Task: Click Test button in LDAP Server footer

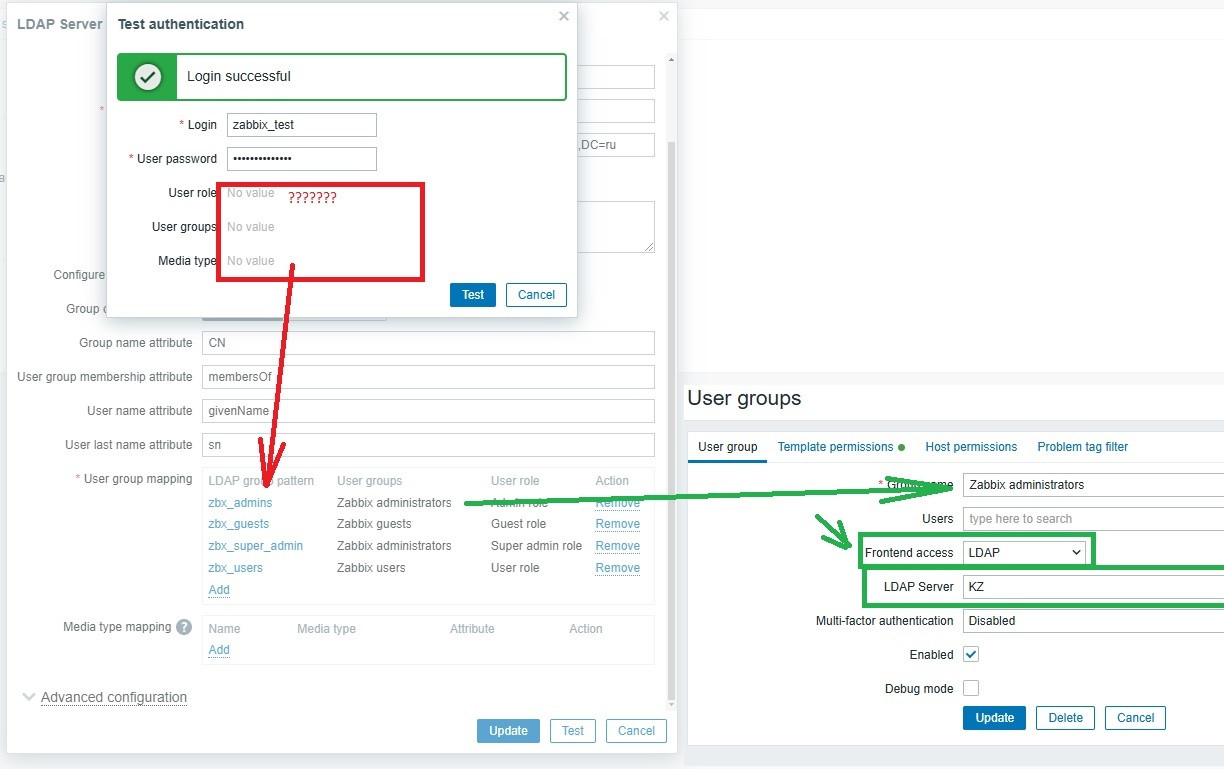Action: pyautogui.click(x=573, y=731)
